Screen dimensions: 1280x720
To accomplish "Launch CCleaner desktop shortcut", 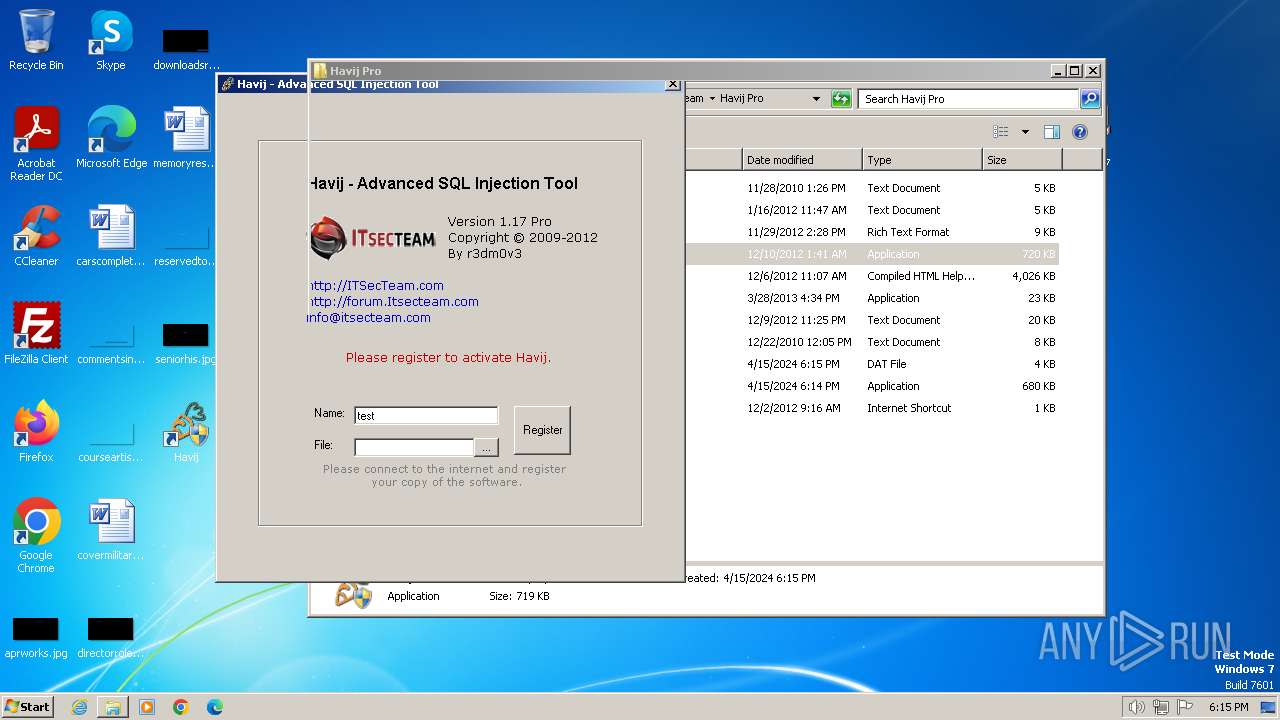I will [36, 236].
